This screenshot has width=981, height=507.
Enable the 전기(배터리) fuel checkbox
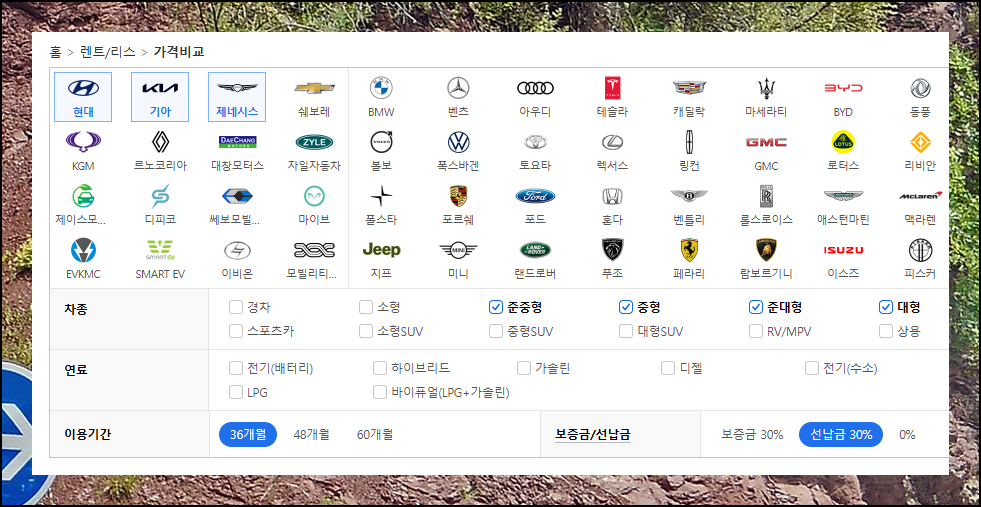coord(235,369)
